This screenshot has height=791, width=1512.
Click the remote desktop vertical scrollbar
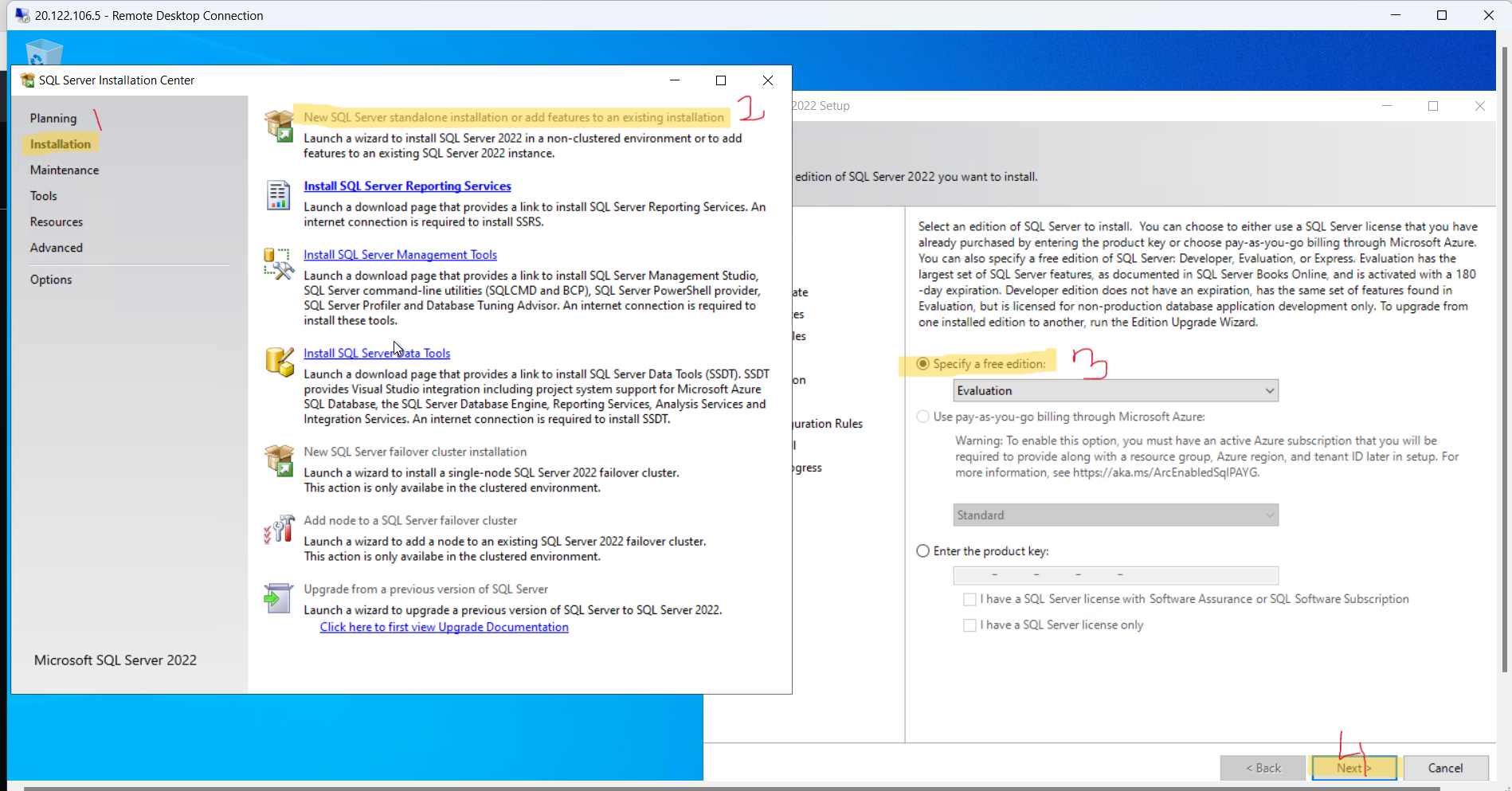point(1505,358)
